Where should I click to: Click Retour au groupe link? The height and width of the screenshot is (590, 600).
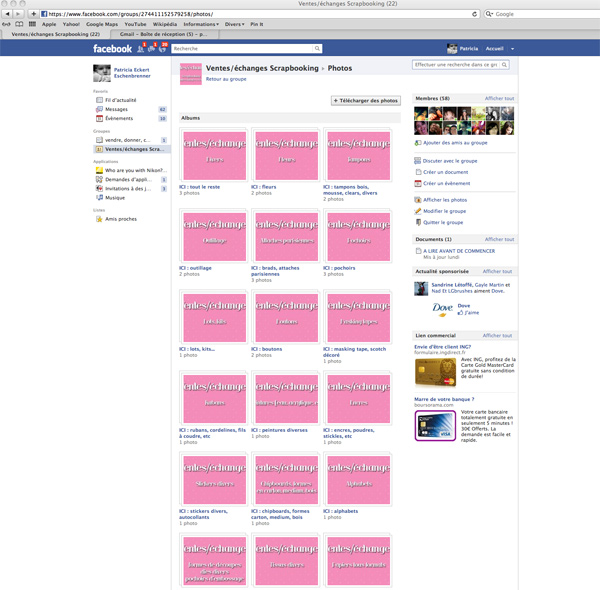point(226,79)
